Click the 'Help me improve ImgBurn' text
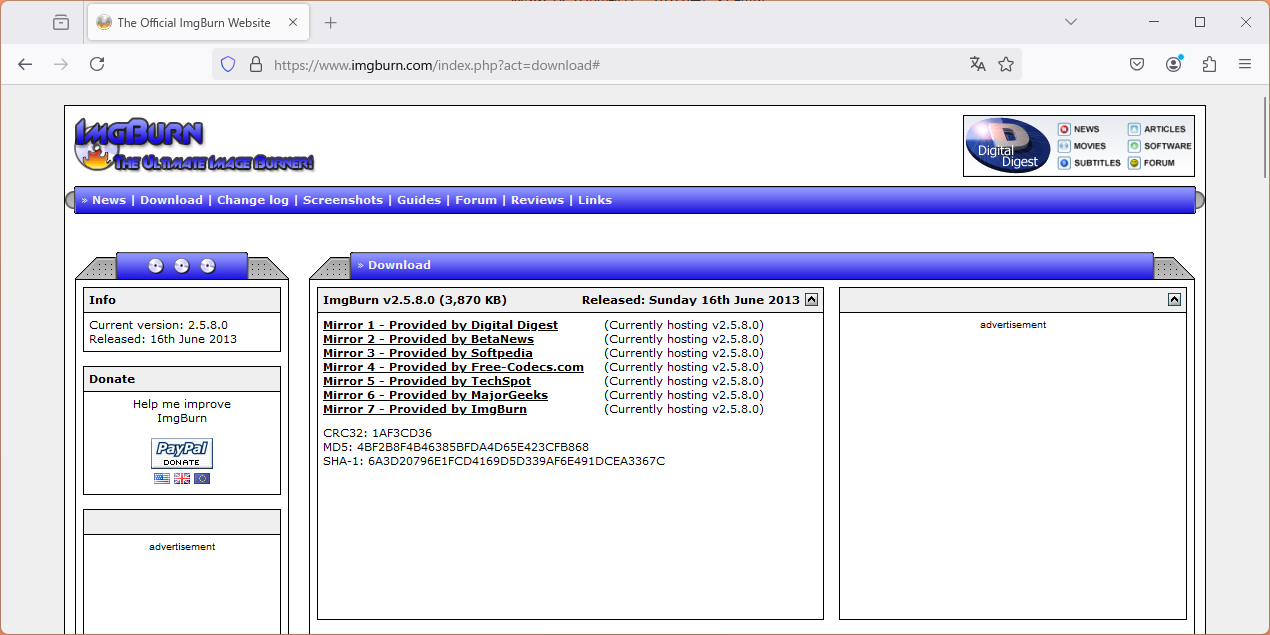Image resolution: width=1270 pixels, height=635 pixels. [182, 411]
